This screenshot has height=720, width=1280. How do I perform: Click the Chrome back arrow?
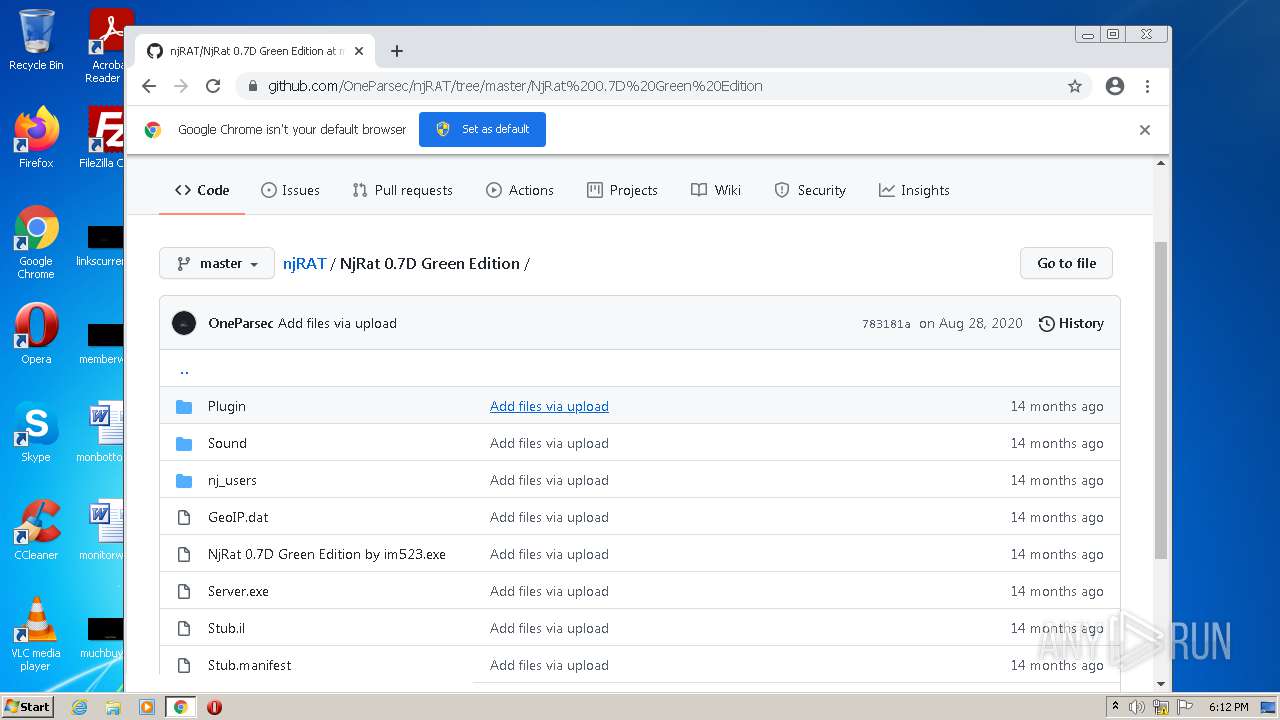149,86
